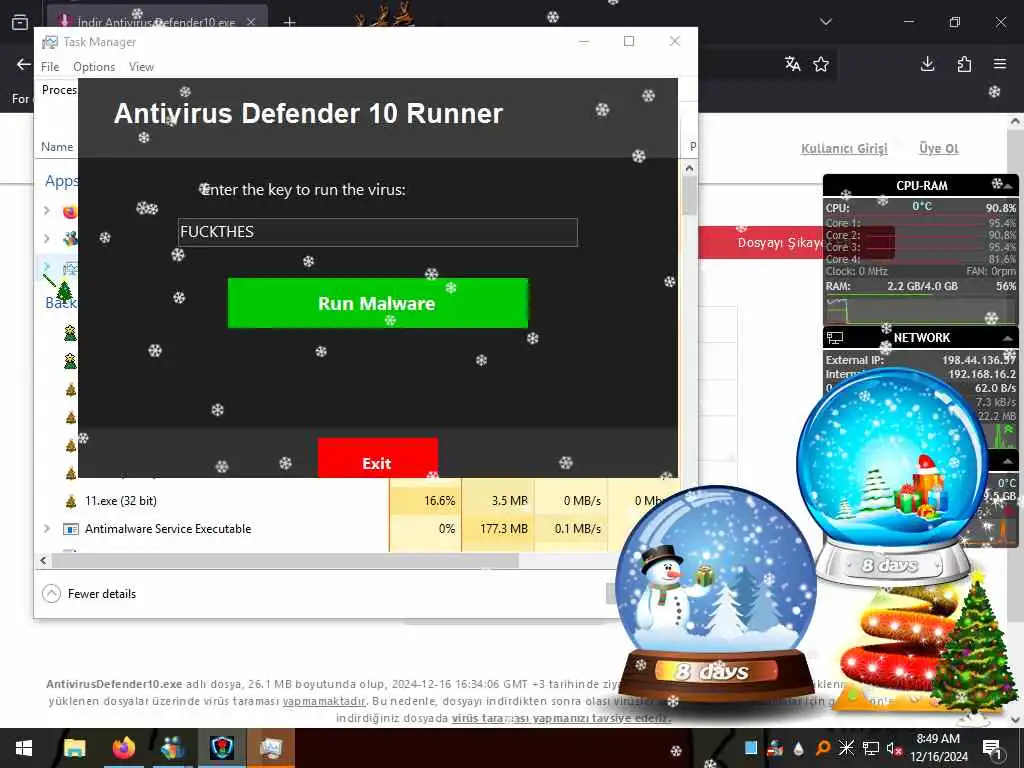Click 16.6% CPU cell of 11.exe
The width and height of the screenshot is (1024, 768).
click(425, 501)
